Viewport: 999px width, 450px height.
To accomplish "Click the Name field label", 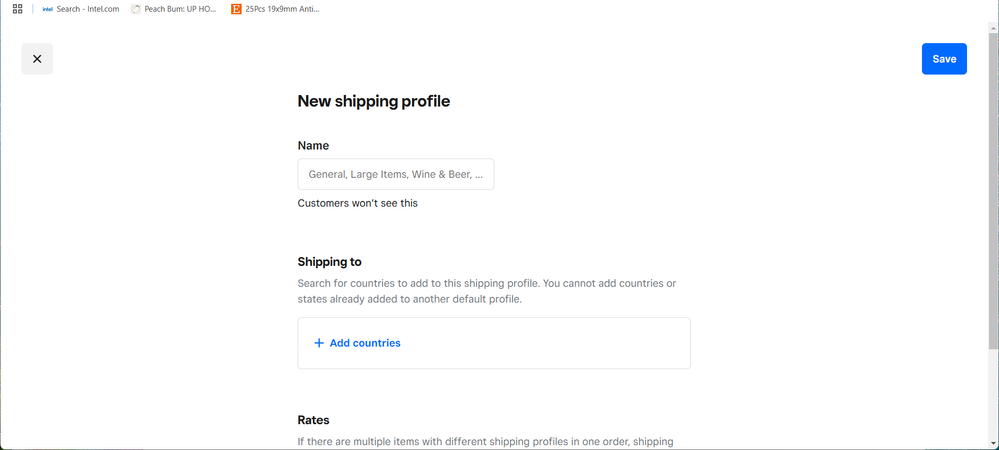I will coord(313,146).
